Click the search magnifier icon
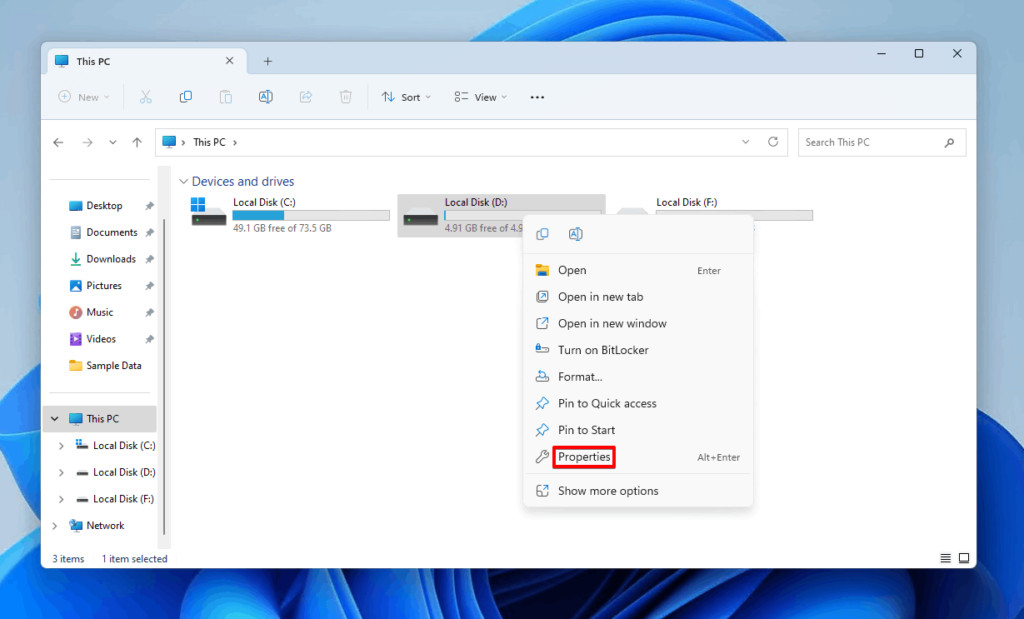This screenshot has height=619, width=1024. click(949, 142)
